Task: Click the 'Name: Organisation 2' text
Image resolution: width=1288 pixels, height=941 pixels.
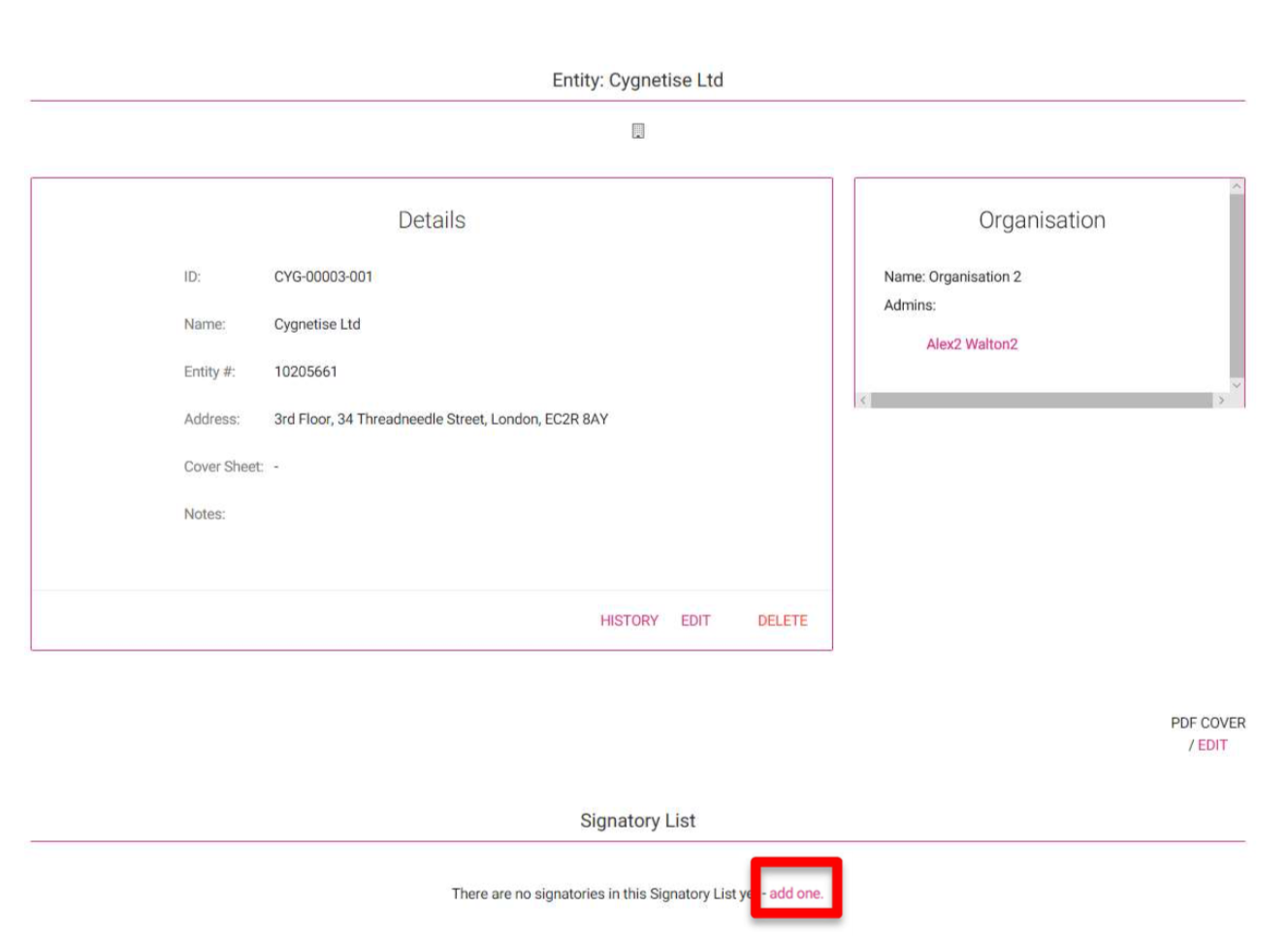Action: pyautogui.click(x=952, y=276)
